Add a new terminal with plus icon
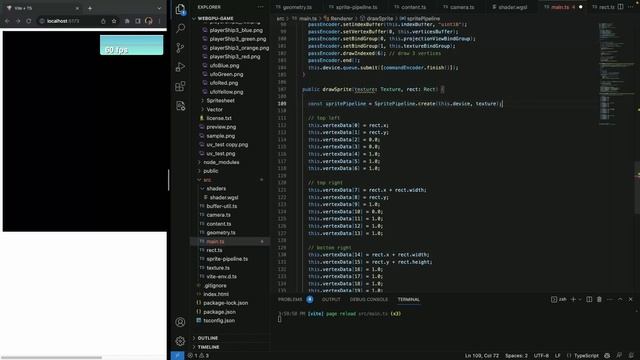The image size is (640, 360). pos(573,299)
